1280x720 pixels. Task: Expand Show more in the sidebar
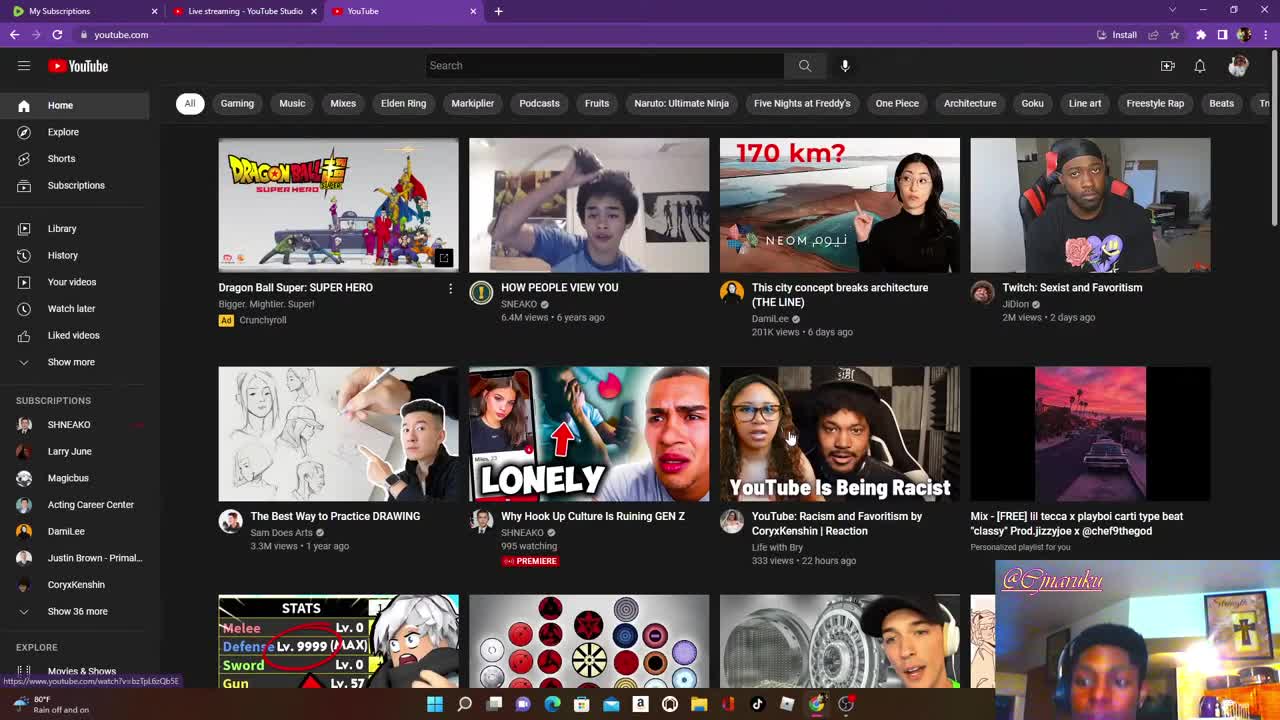(75, 362)
